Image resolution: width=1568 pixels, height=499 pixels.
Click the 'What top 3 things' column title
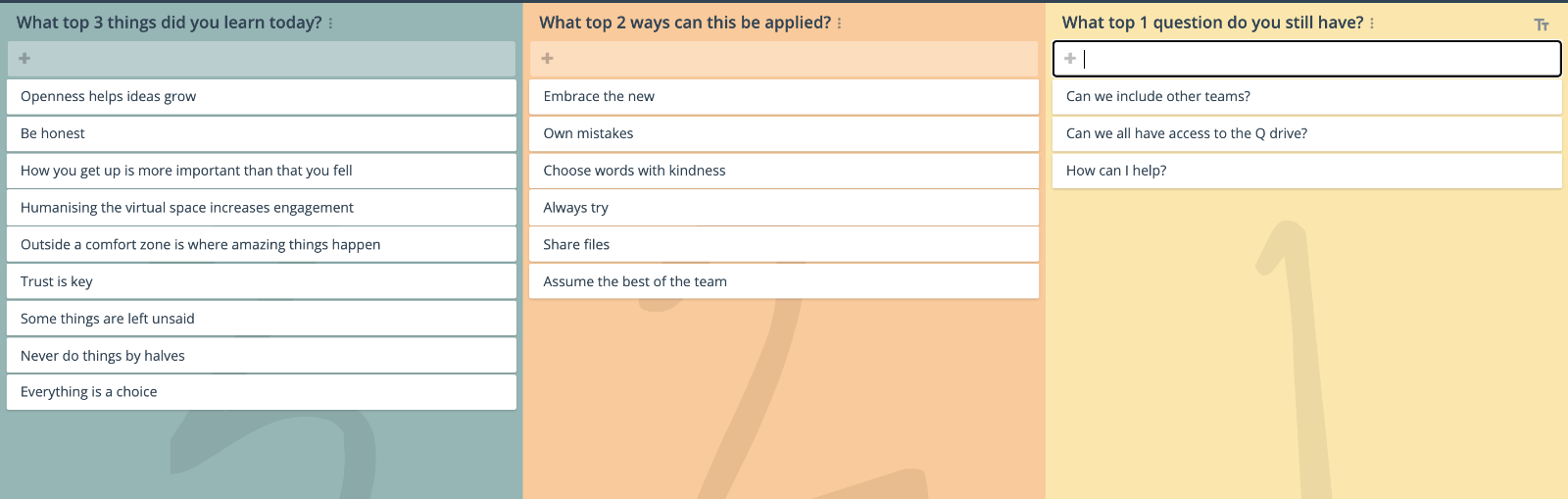[170, 23]
